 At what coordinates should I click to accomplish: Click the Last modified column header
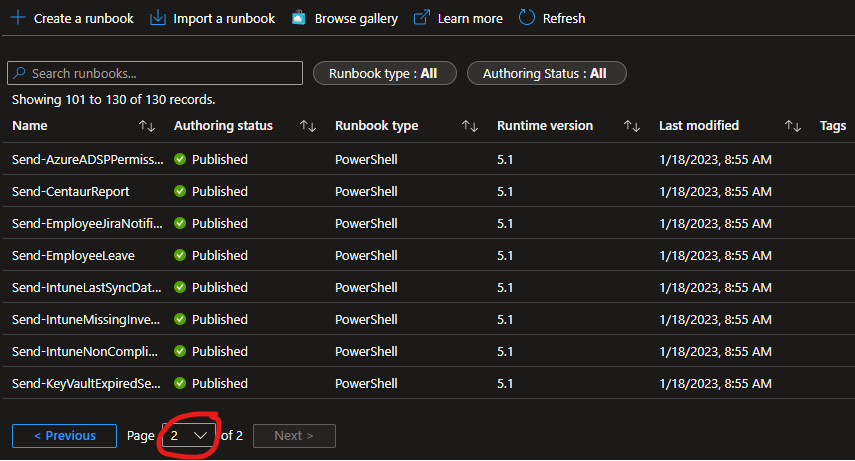point(699,126)
